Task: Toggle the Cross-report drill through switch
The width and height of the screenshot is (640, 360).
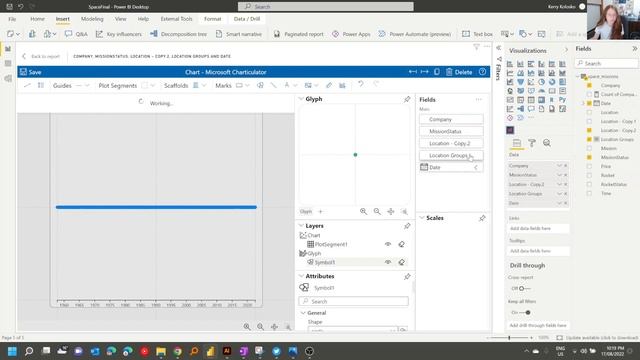Action: tap(524, 288)
